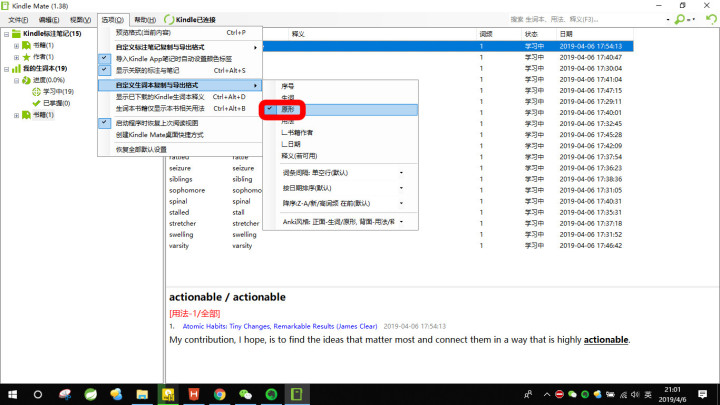This screenshot has width=720, height=405.
Task: Click the Kindle已连接 sync circle icon
Action: (169, 20)
